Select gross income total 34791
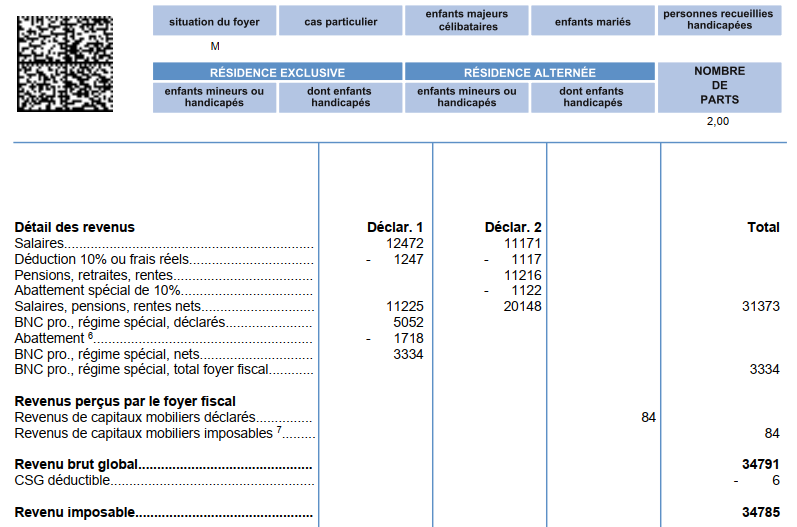 (x=761, y=464)
